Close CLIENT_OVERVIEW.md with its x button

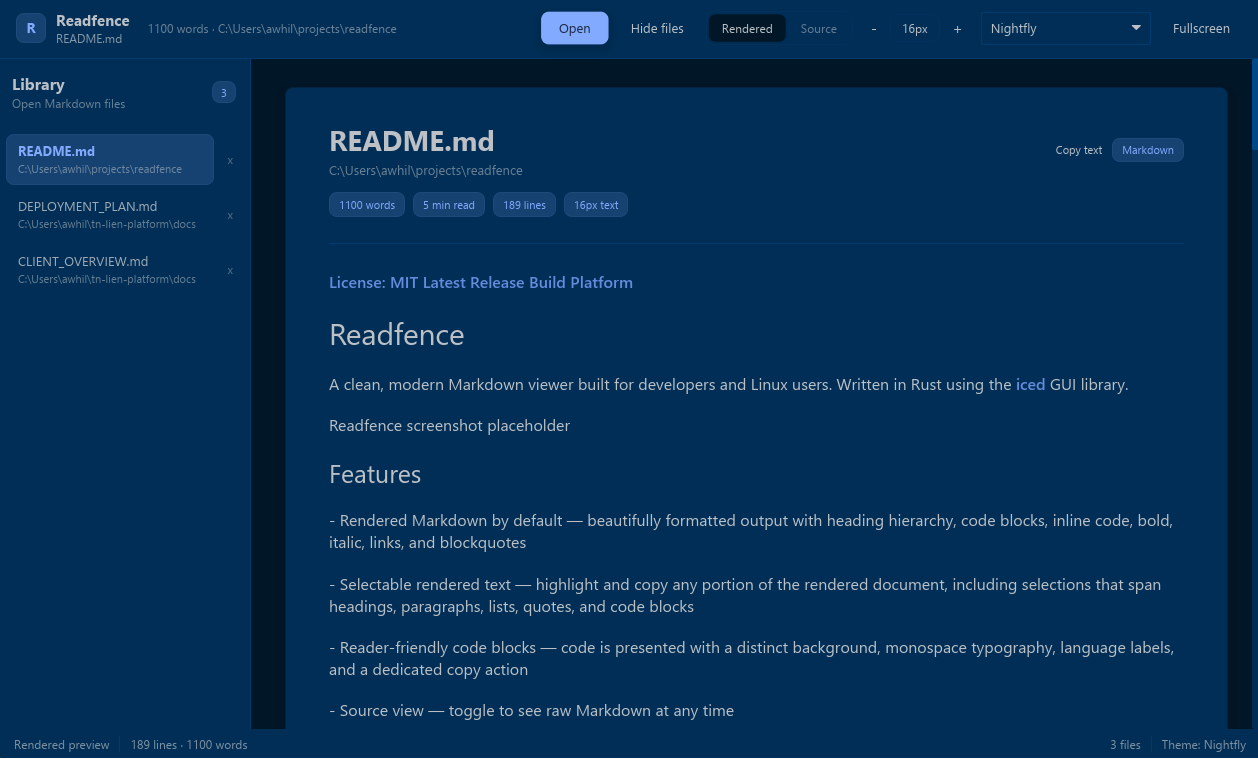230,270
